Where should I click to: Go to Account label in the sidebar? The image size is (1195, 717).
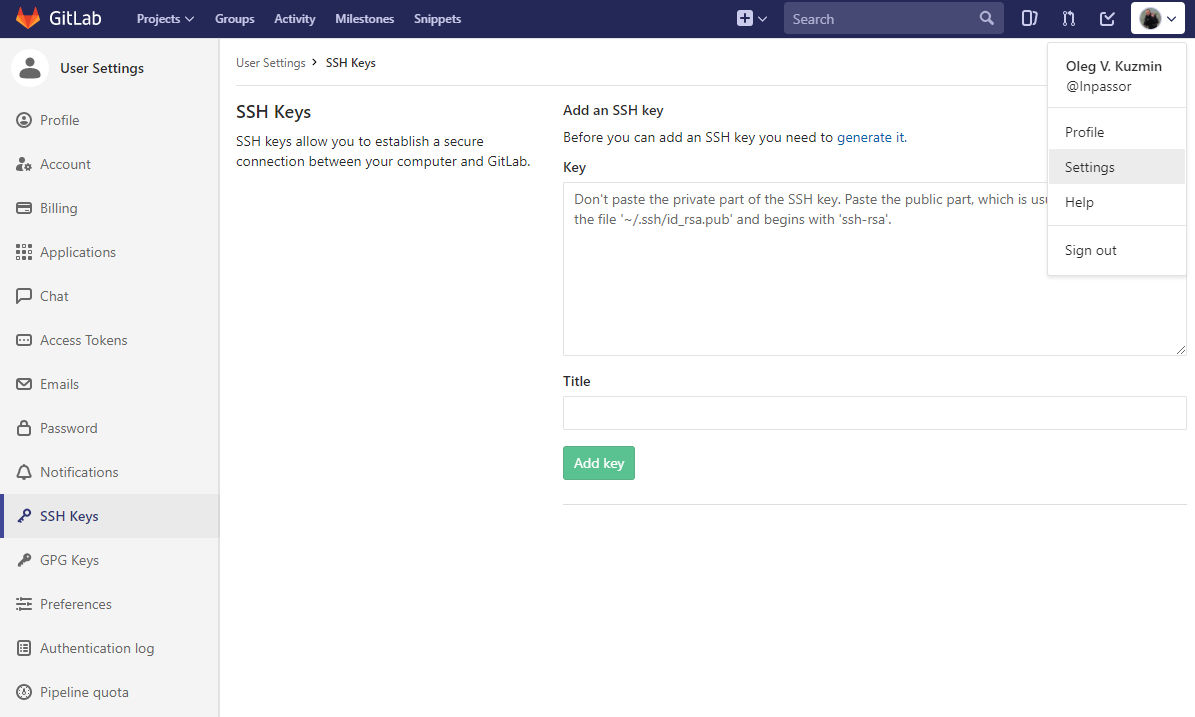66,165
